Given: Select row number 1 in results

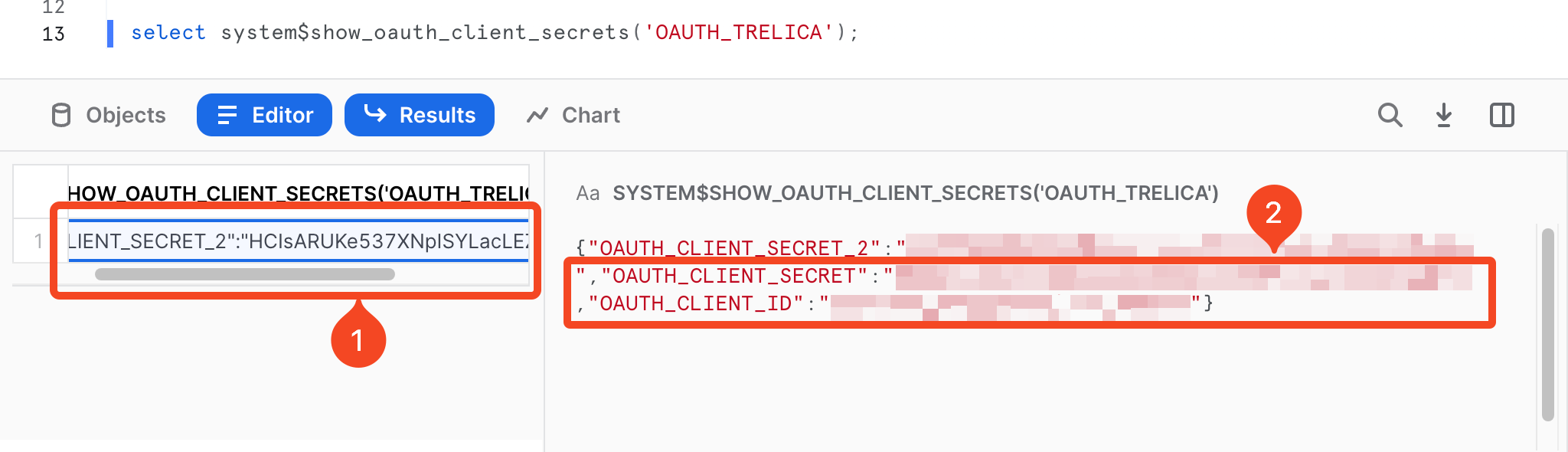Looking at the screenshot, I should click(x=38, y=241).
